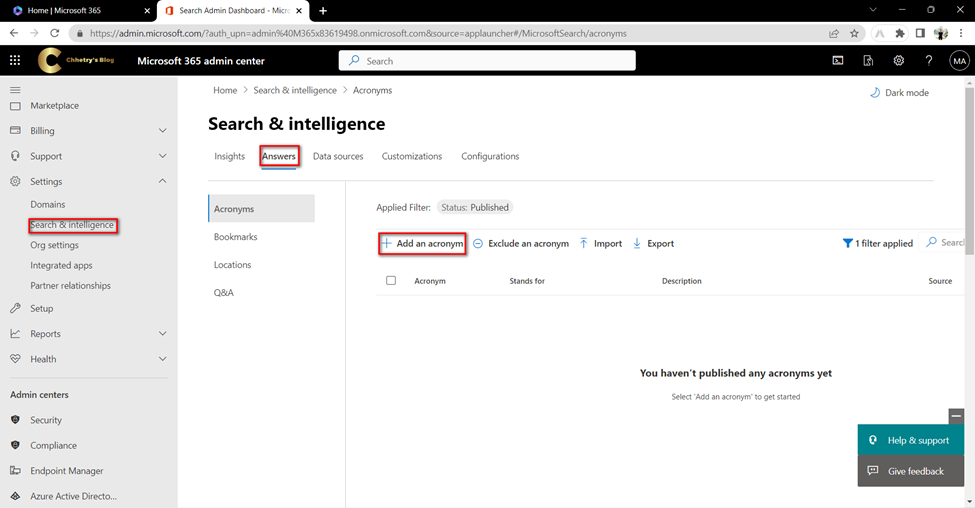Expand the Billing menu chevron
975x508 pixels.
[x=162, y=131]
